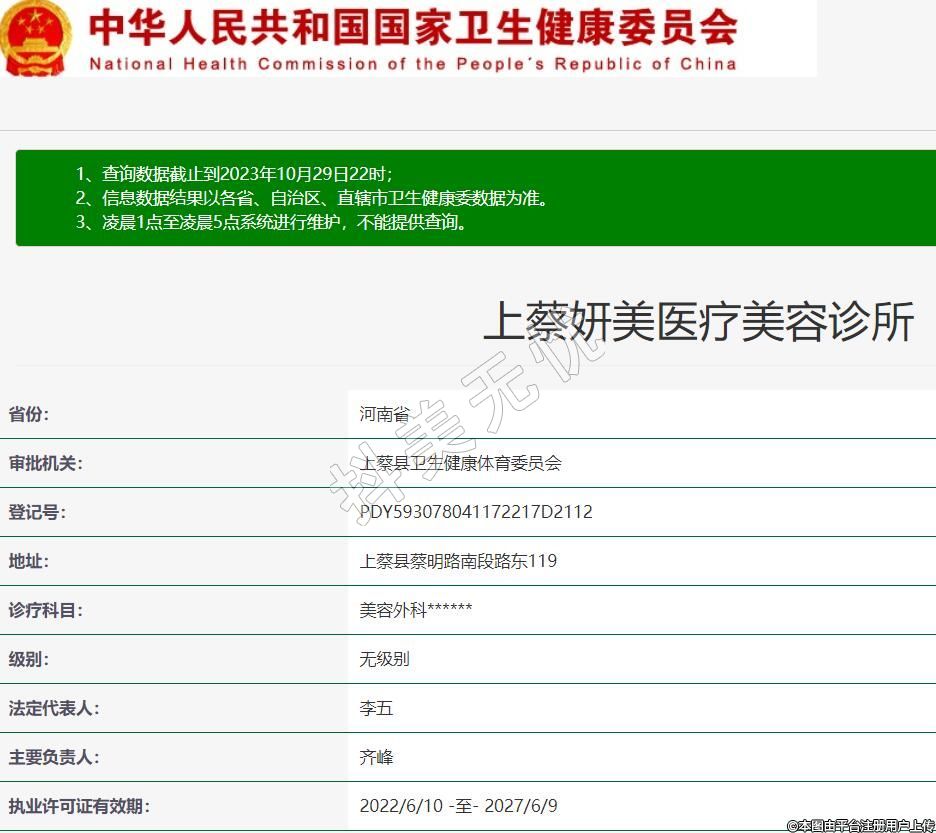Click the clinic name heading 上蔡妍美医疗美容诊所
Viewport: 936px width, 833px height.
coord(698,323)
